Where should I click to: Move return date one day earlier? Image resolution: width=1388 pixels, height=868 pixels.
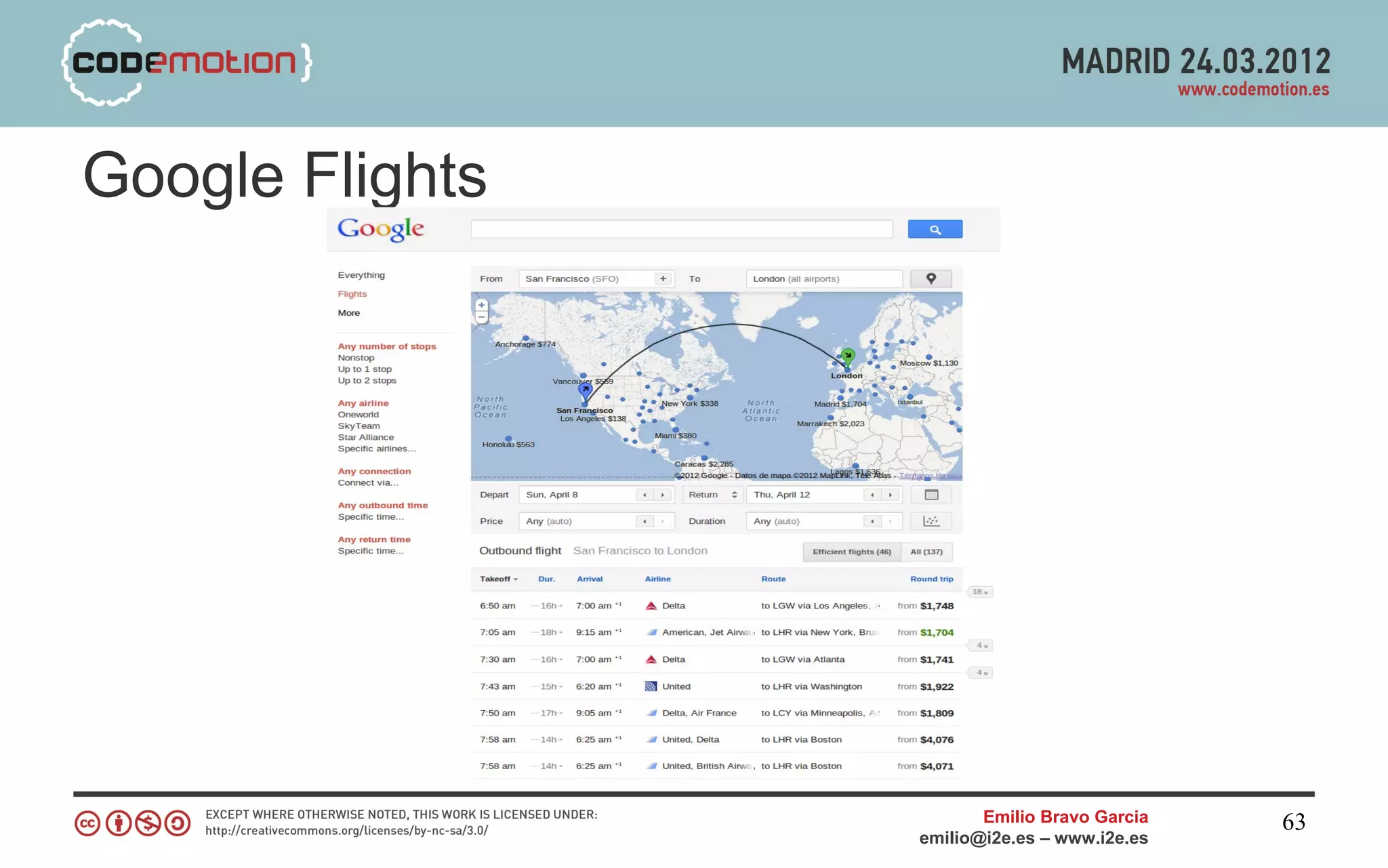[x=872, y=495]
